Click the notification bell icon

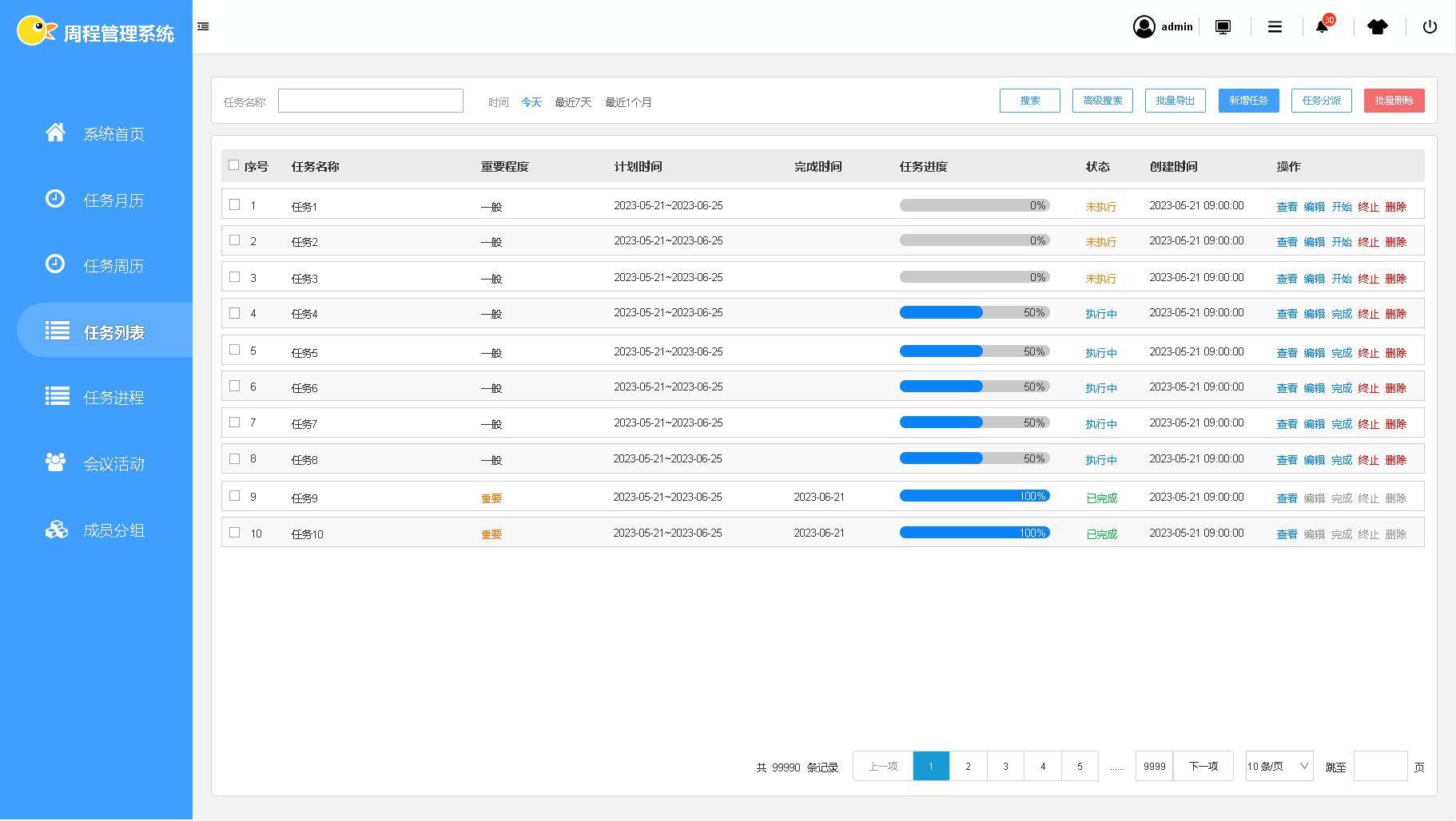coord(1322,27)
